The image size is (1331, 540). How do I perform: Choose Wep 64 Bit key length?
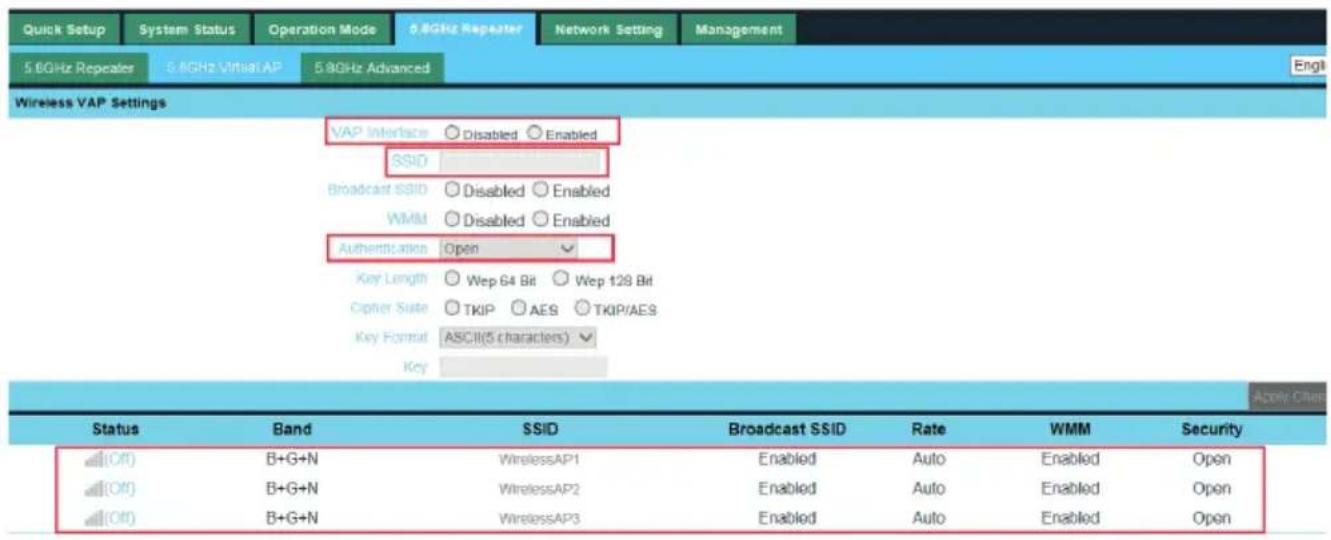pyautogui.click(x=452, y=280)
